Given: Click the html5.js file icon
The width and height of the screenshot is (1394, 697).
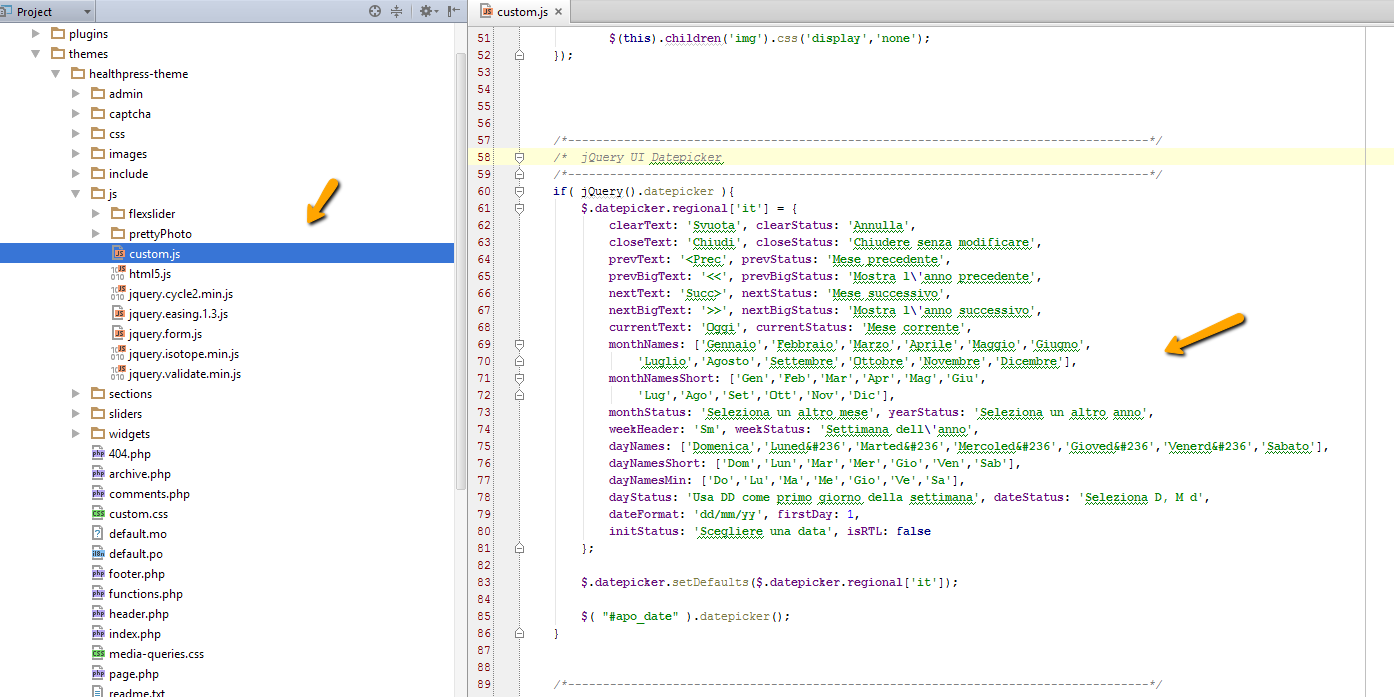Looking at the screenshot, I should coord(119,274).
